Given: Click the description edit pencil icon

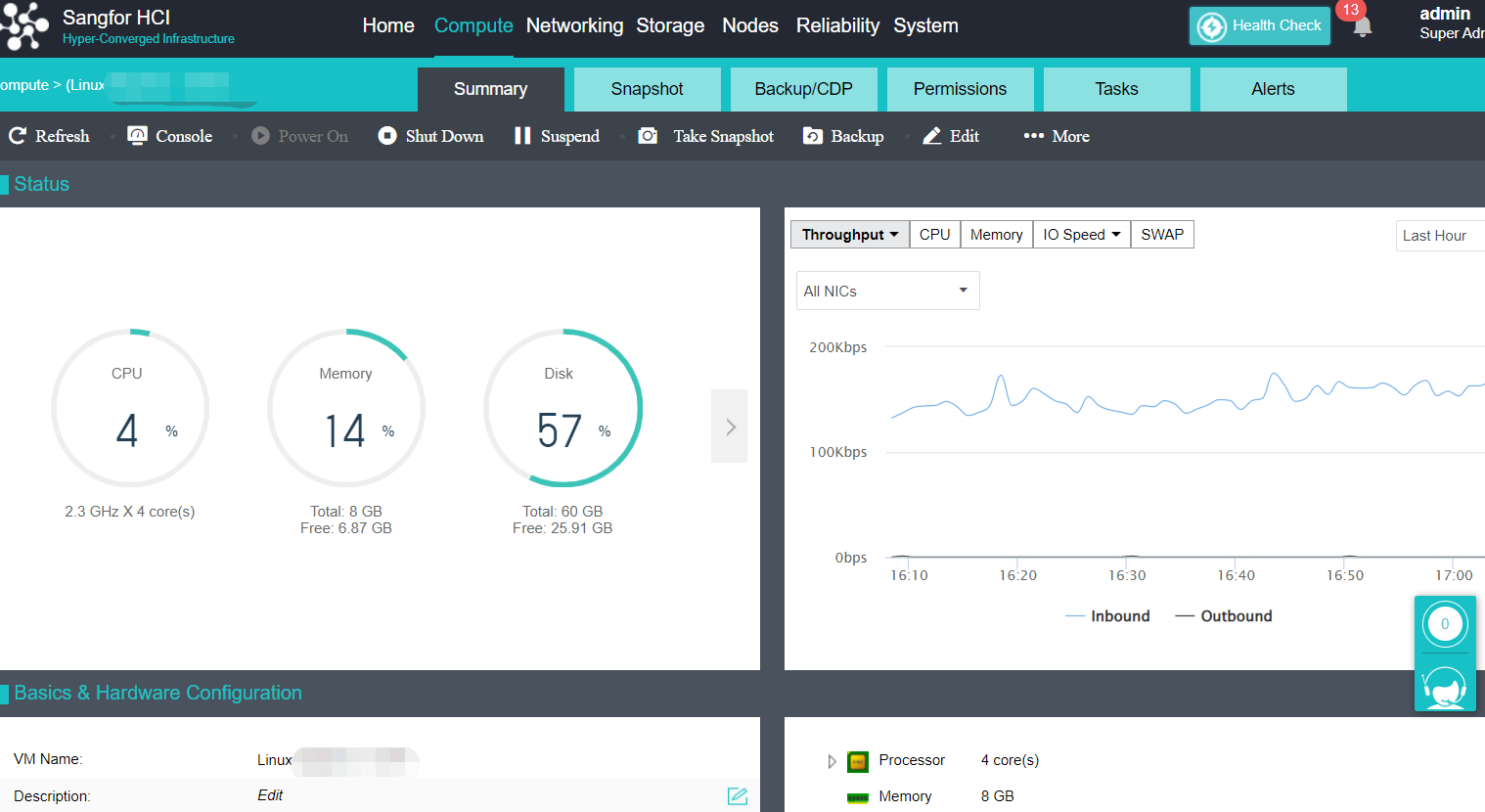Looking at the screenshot, I should point(738,796).
